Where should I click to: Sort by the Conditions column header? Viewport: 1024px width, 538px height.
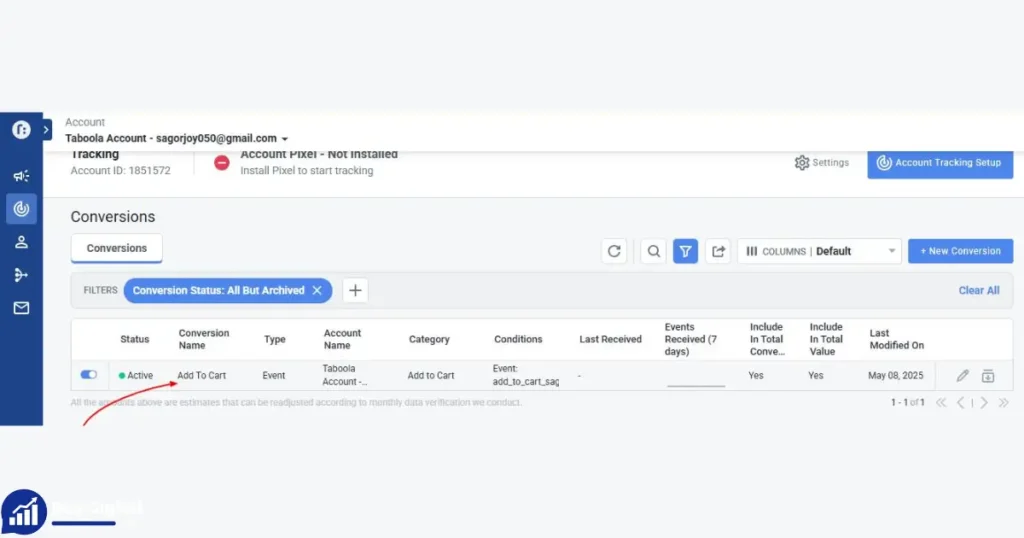coord(518,339)
